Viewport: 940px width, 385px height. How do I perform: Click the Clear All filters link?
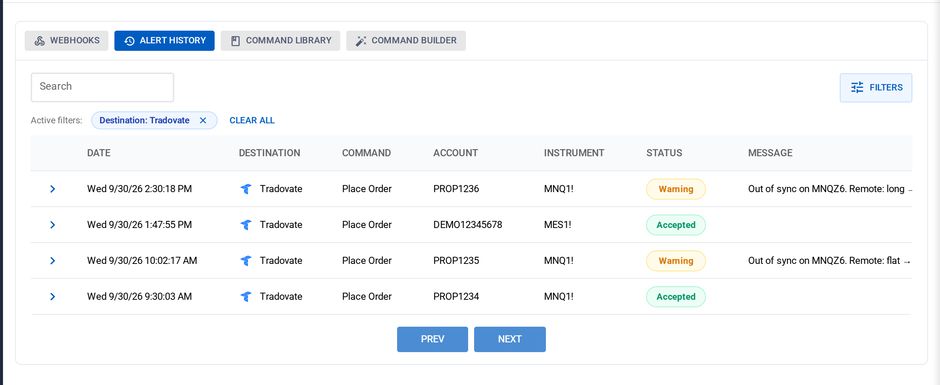coord(252,121)
